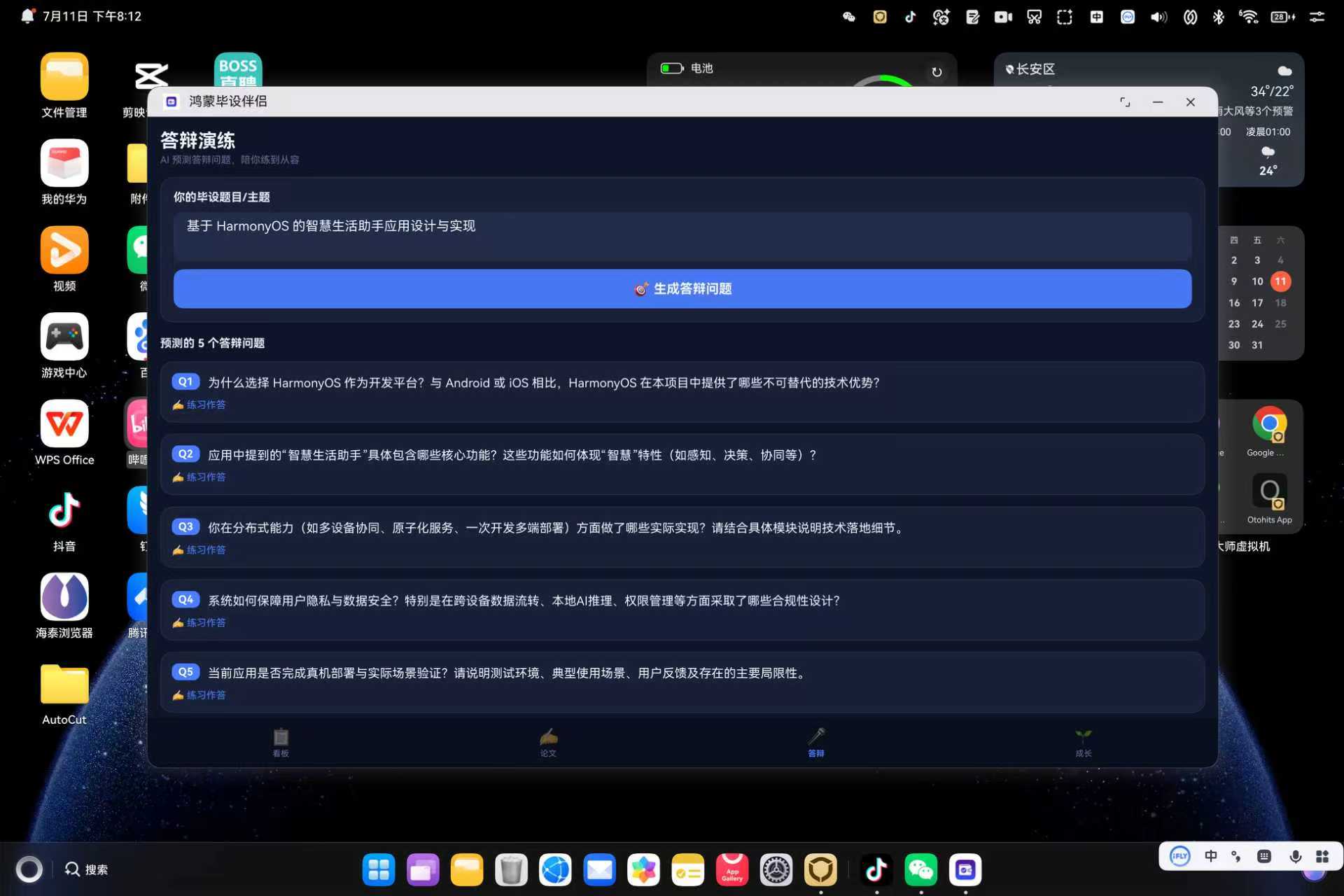Open WeChat in the dock
Image resolution: width=1344 pixels, height=896 pixels.
tap(920, 870)
